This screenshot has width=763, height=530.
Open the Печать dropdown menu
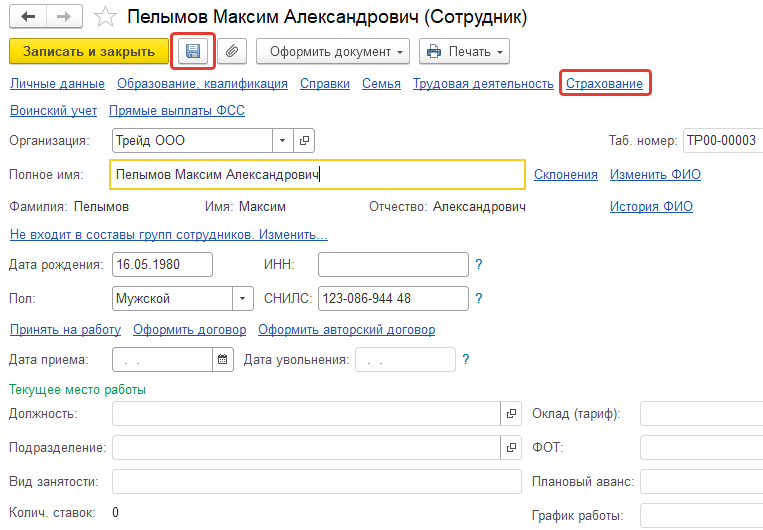(x=464, y=50)
